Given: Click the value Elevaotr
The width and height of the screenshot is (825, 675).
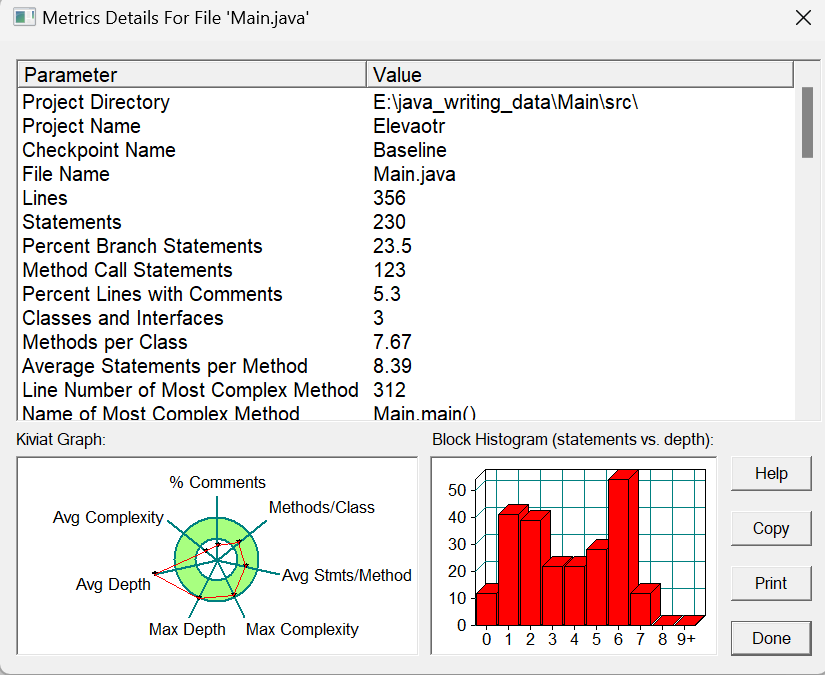Looking at the screenshot, I should click(409, 126).
